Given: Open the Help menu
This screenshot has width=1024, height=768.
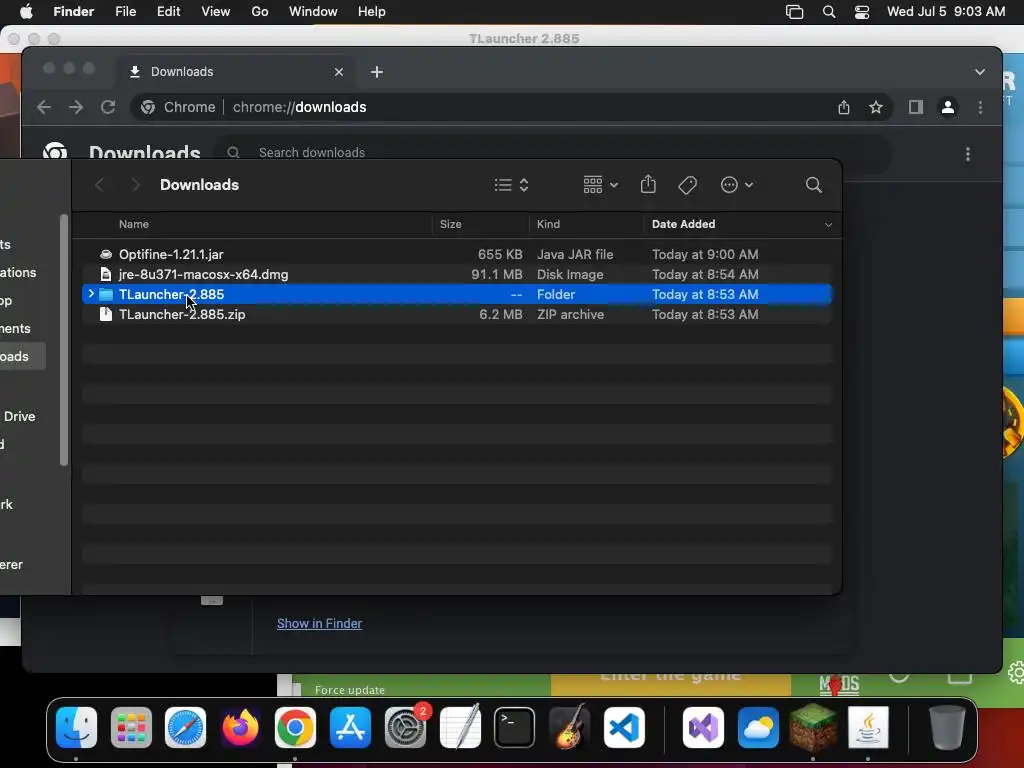Looking at the screenshot, I should [x=372, y=12].
